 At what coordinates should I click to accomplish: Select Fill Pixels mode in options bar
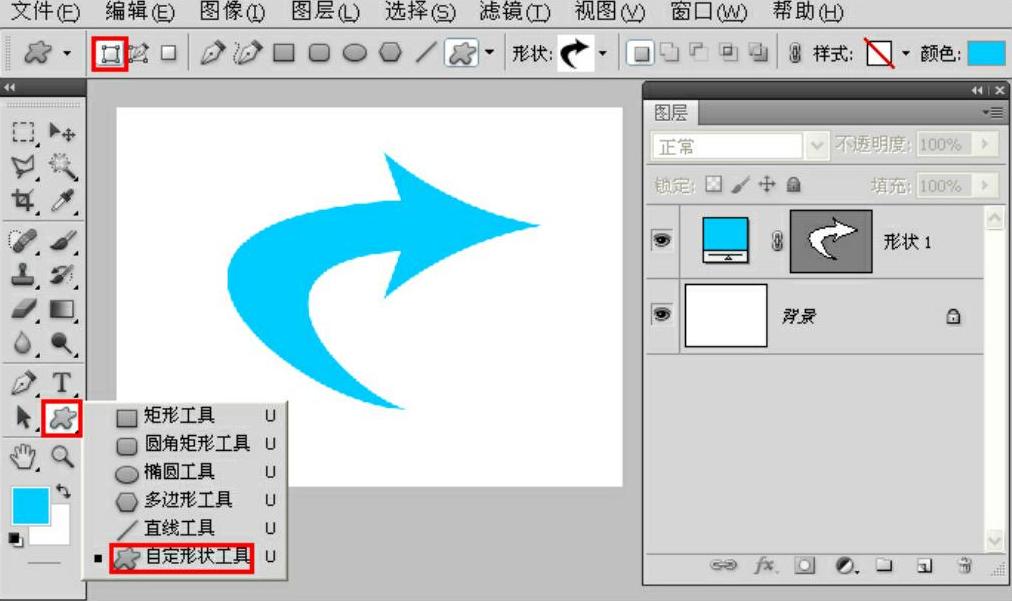click(168, 53)
